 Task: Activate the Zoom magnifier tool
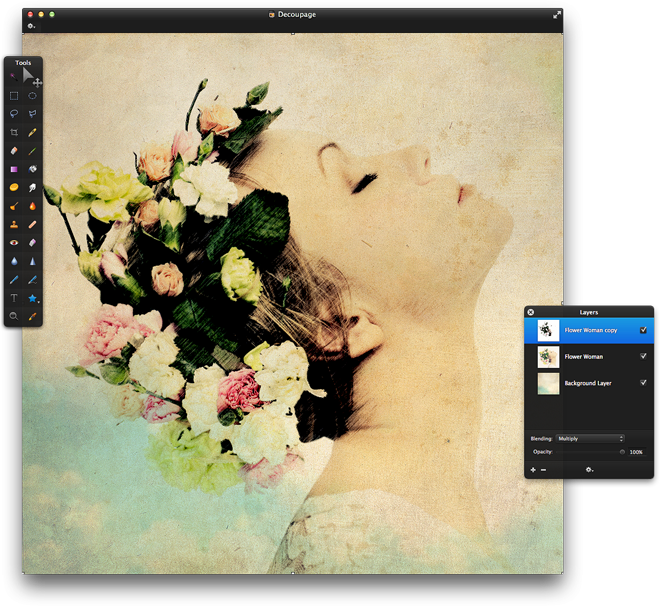click(x=14, y=316)
